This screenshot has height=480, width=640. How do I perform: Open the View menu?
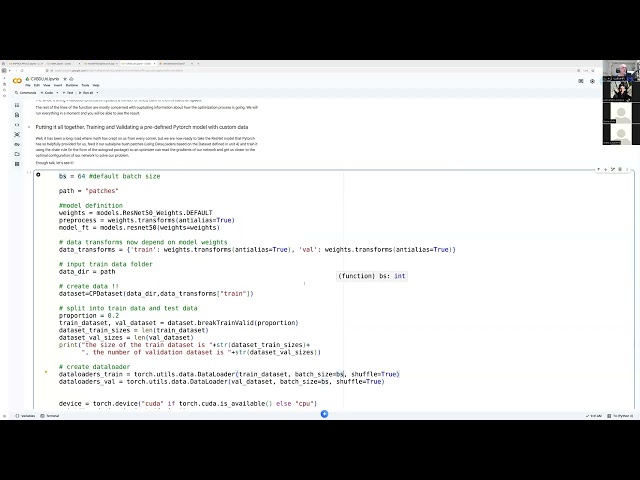click(47, 85)
